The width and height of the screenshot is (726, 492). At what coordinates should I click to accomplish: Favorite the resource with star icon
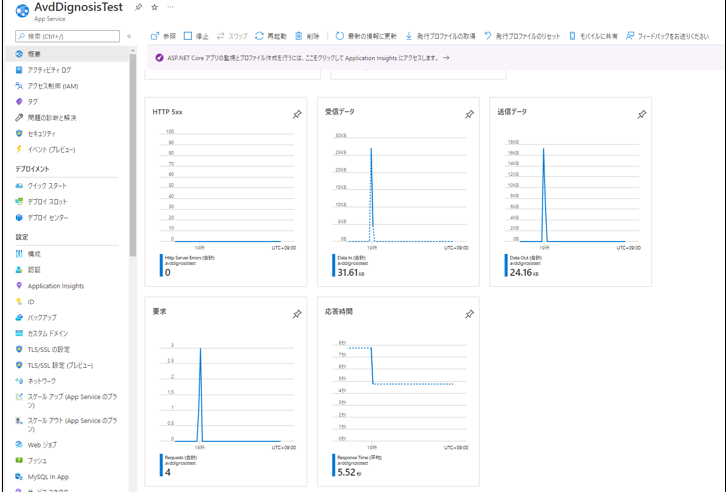[154, 7]
